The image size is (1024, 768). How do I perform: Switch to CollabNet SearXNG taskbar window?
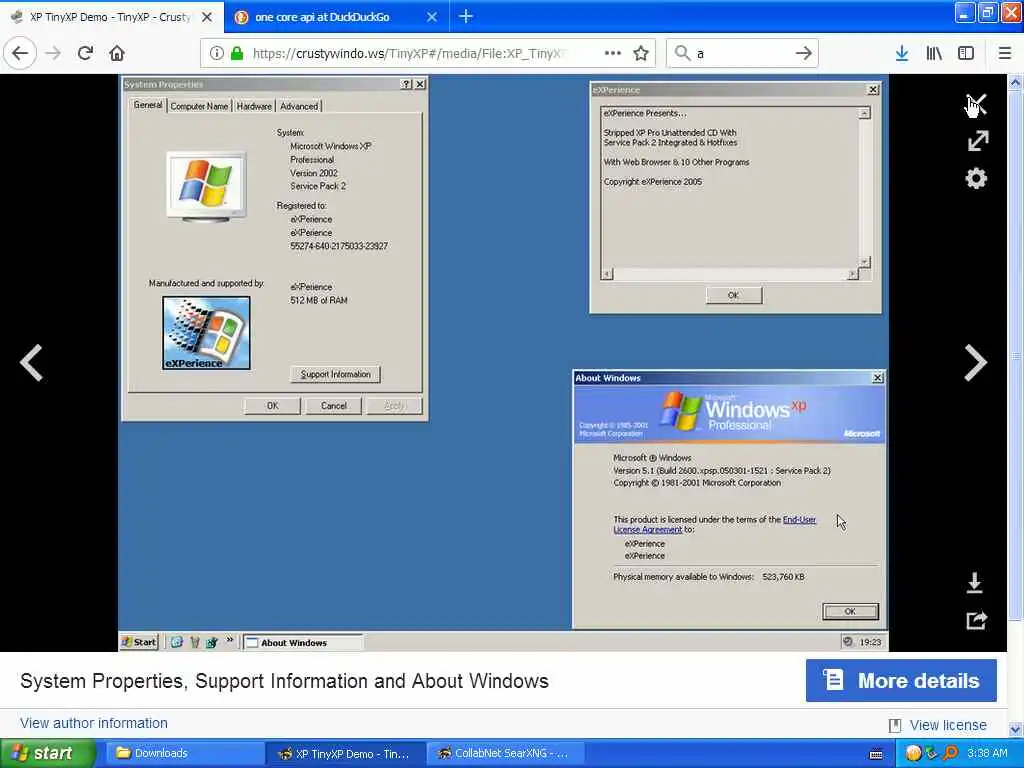(505, 753)
